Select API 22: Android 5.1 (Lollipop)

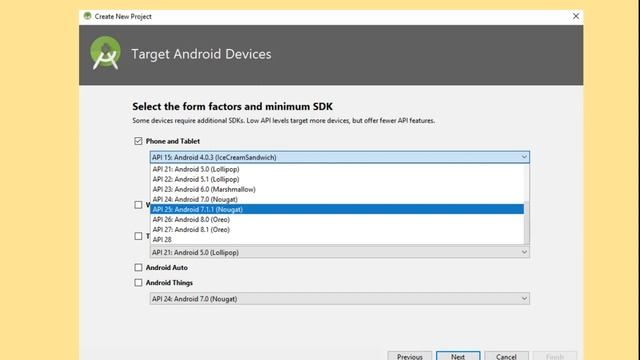pos(337,179)
